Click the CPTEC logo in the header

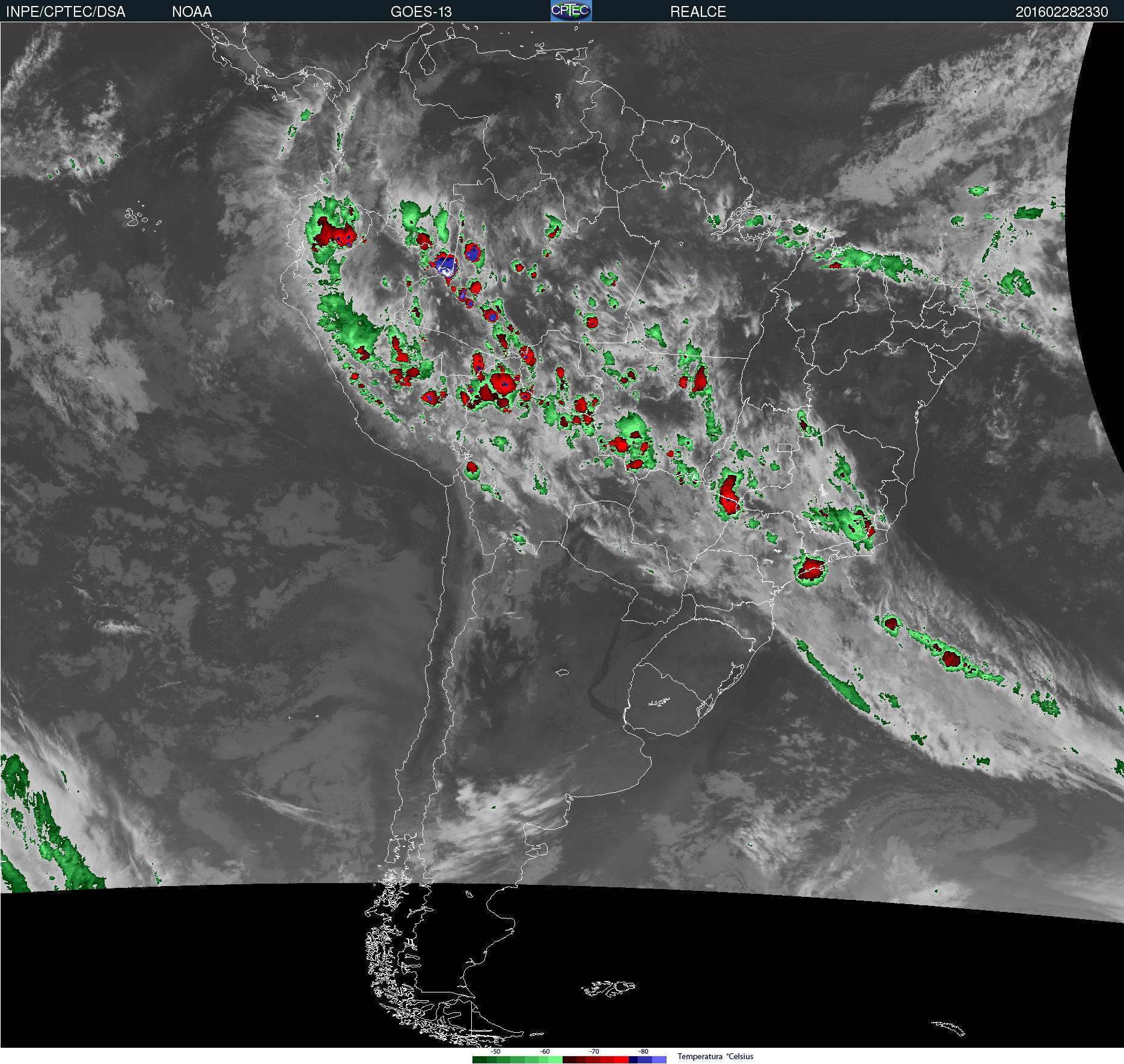click(x=571, y=11)
